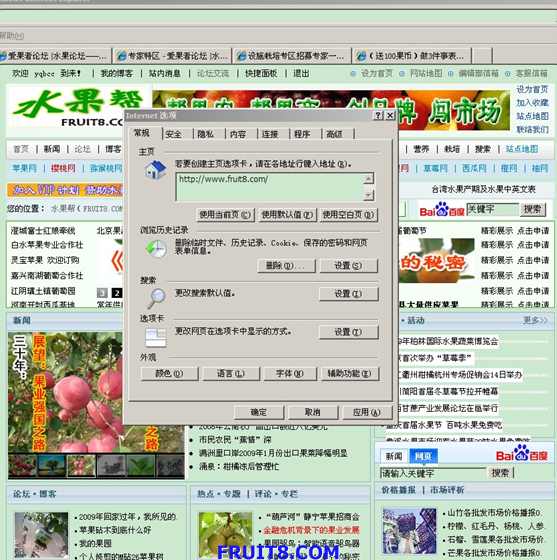Click the 使用当前页 button
The height and width of the screenshot is (560, 557).
(x=225, y=215)
